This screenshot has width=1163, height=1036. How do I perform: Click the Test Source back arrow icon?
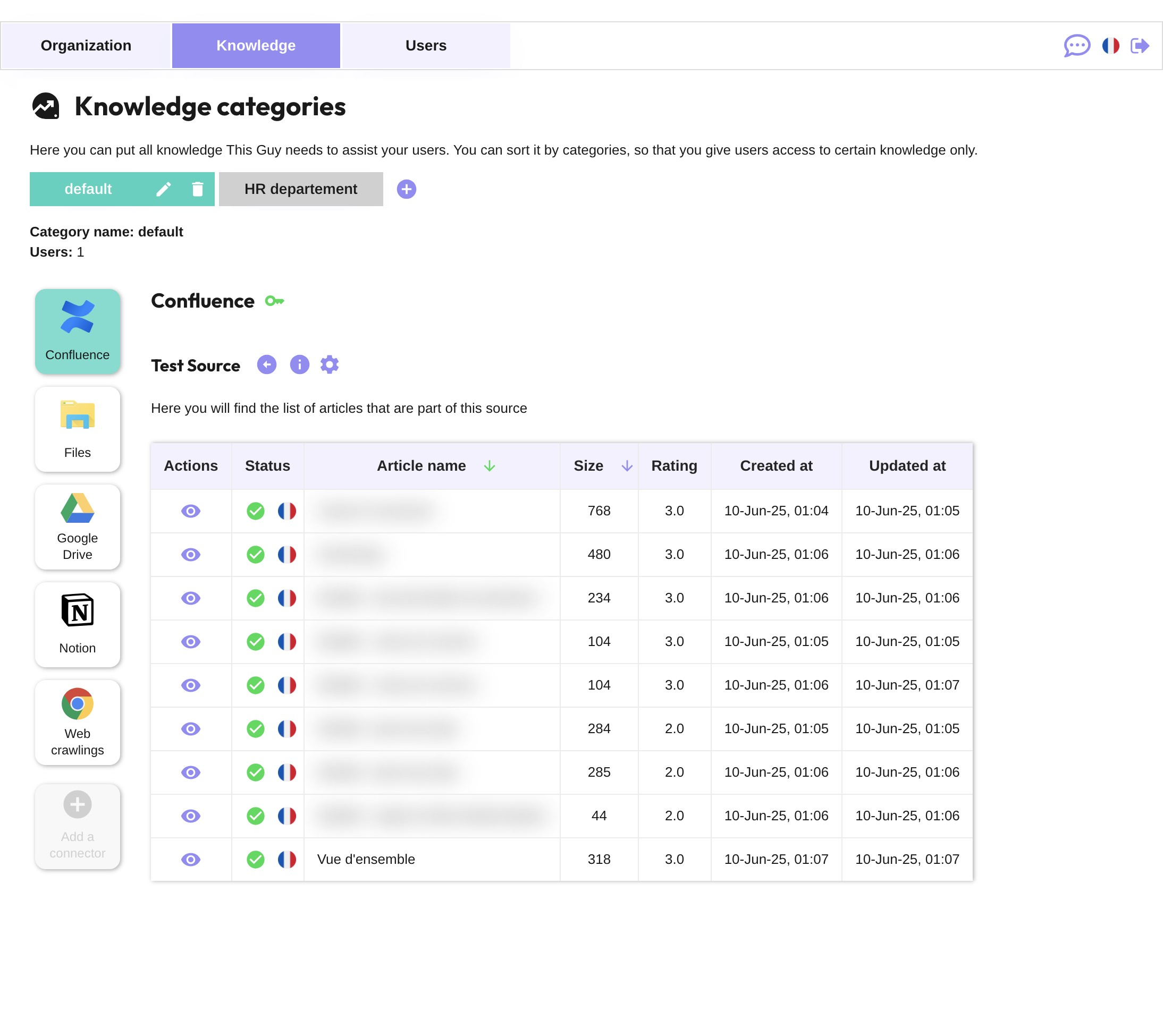click(x=266, y=365)
